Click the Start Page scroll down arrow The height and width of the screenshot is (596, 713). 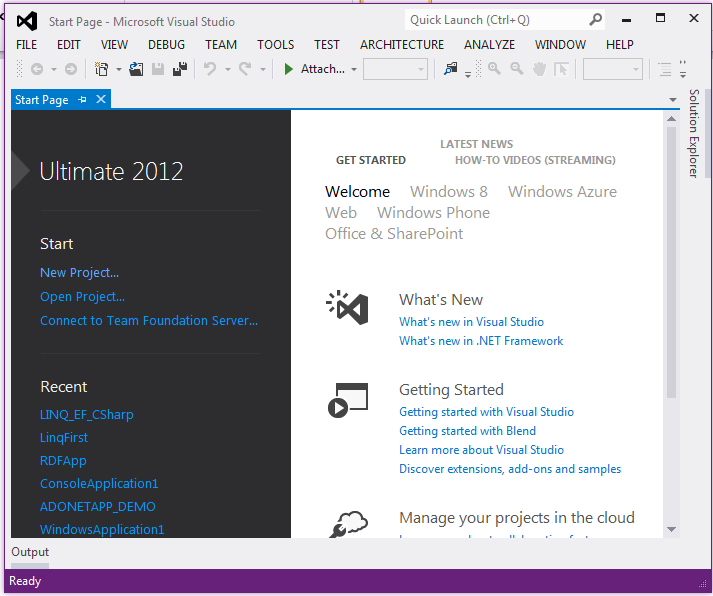pyautogui.click(x=672, y=529)
